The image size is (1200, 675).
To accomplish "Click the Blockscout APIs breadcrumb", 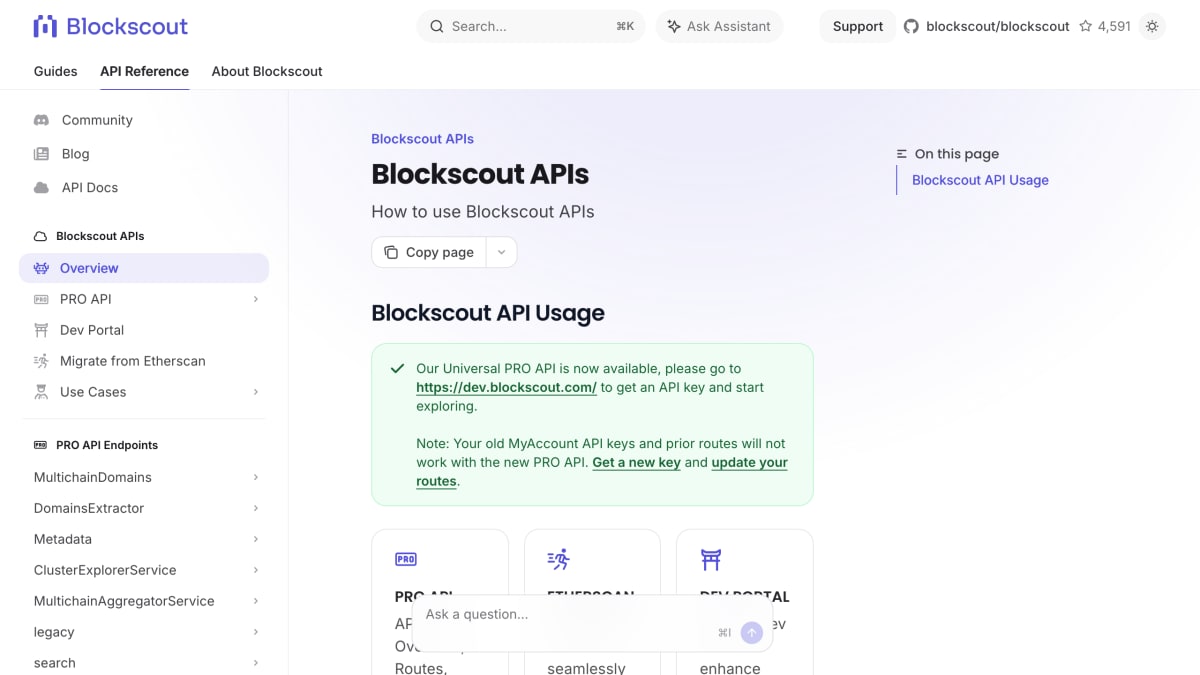I will 422,139.
